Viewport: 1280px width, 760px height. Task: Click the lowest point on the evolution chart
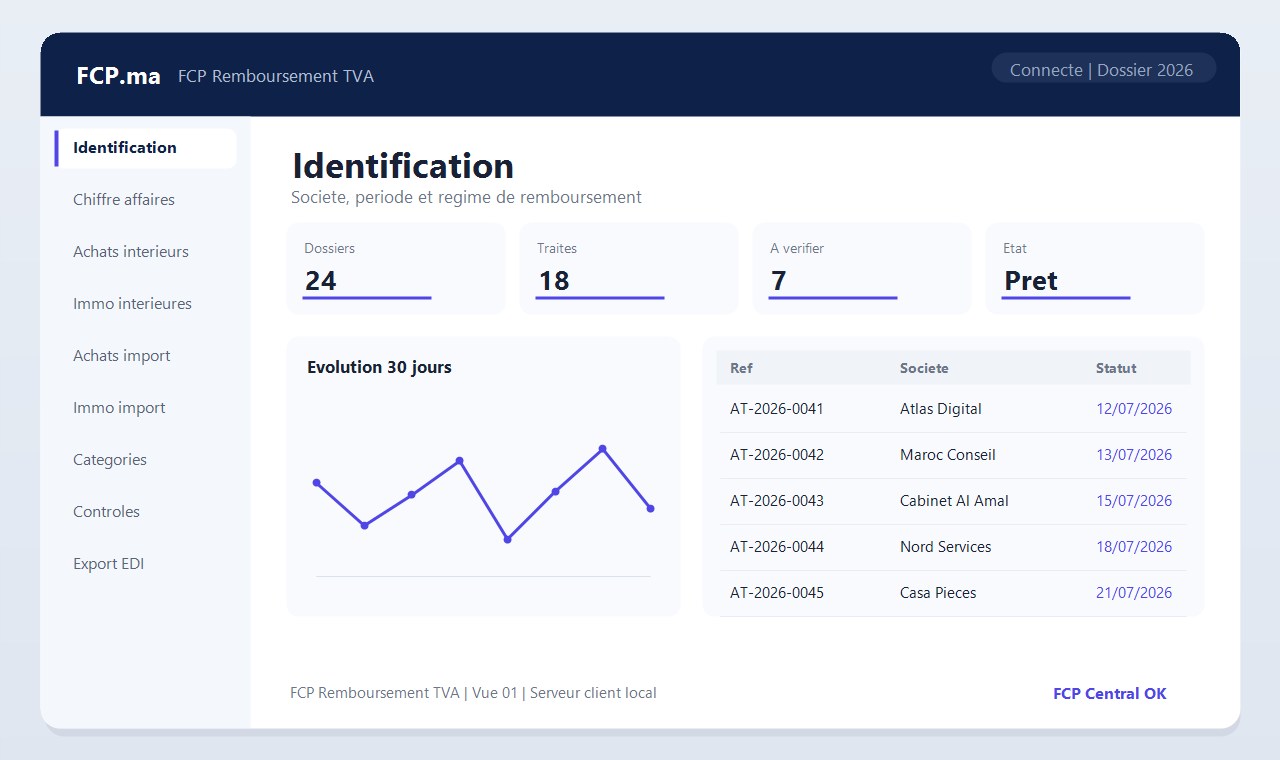[x=507, y=539]
